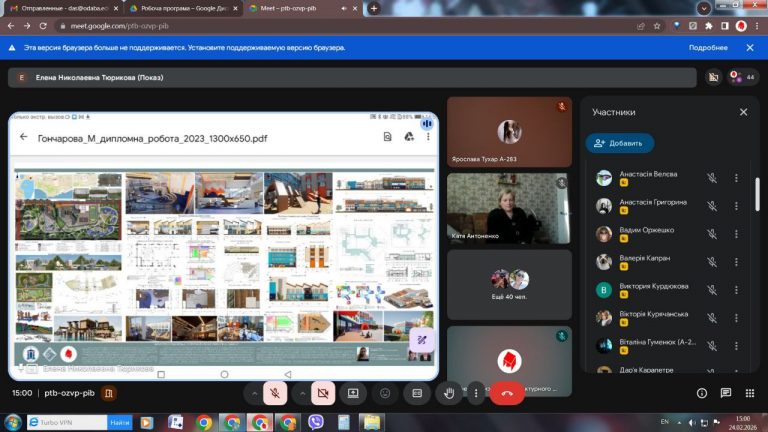Click the Добавить participants button
The width and height of the screenshot is (768, 432).
pyautogui.click(x=620, y=143)
